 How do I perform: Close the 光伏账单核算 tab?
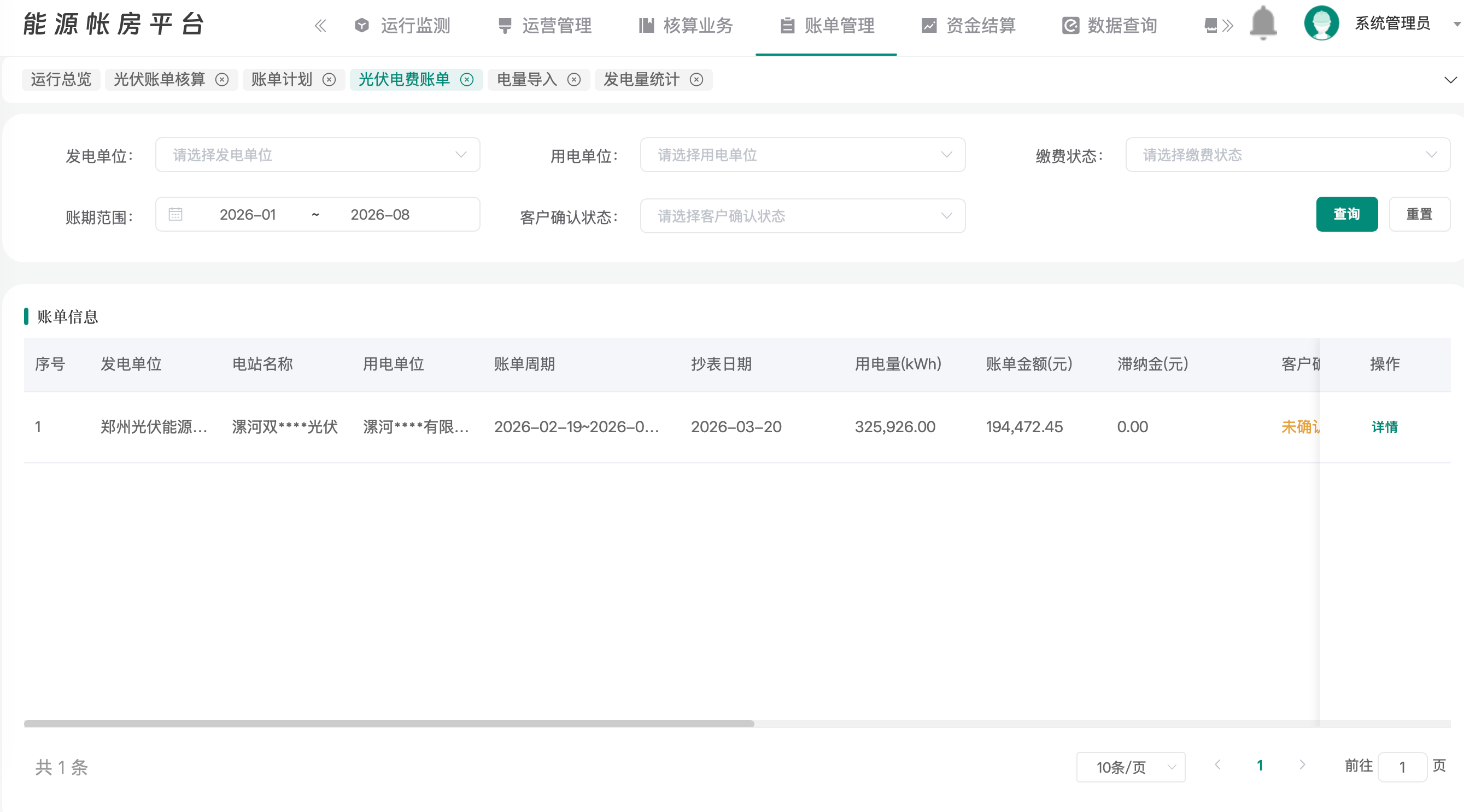pyautogui.click(x=222, y=80)
